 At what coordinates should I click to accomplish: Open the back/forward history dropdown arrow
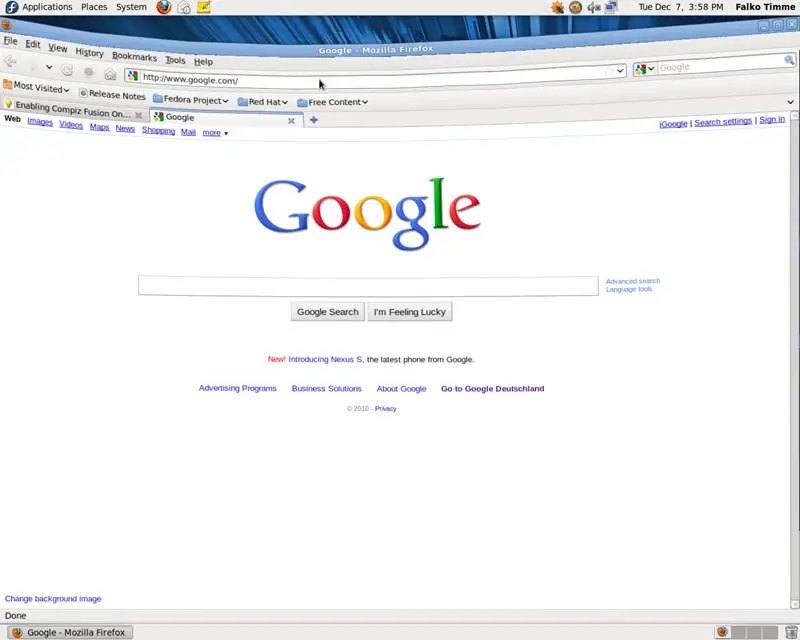coord(49,67)
